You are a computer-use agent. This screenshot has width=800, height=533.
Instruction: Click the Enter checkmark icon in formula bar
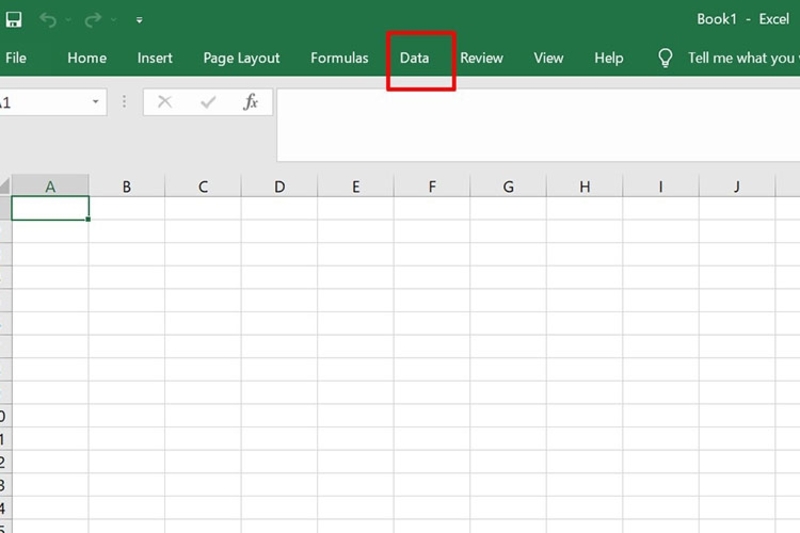pos(208,102)
